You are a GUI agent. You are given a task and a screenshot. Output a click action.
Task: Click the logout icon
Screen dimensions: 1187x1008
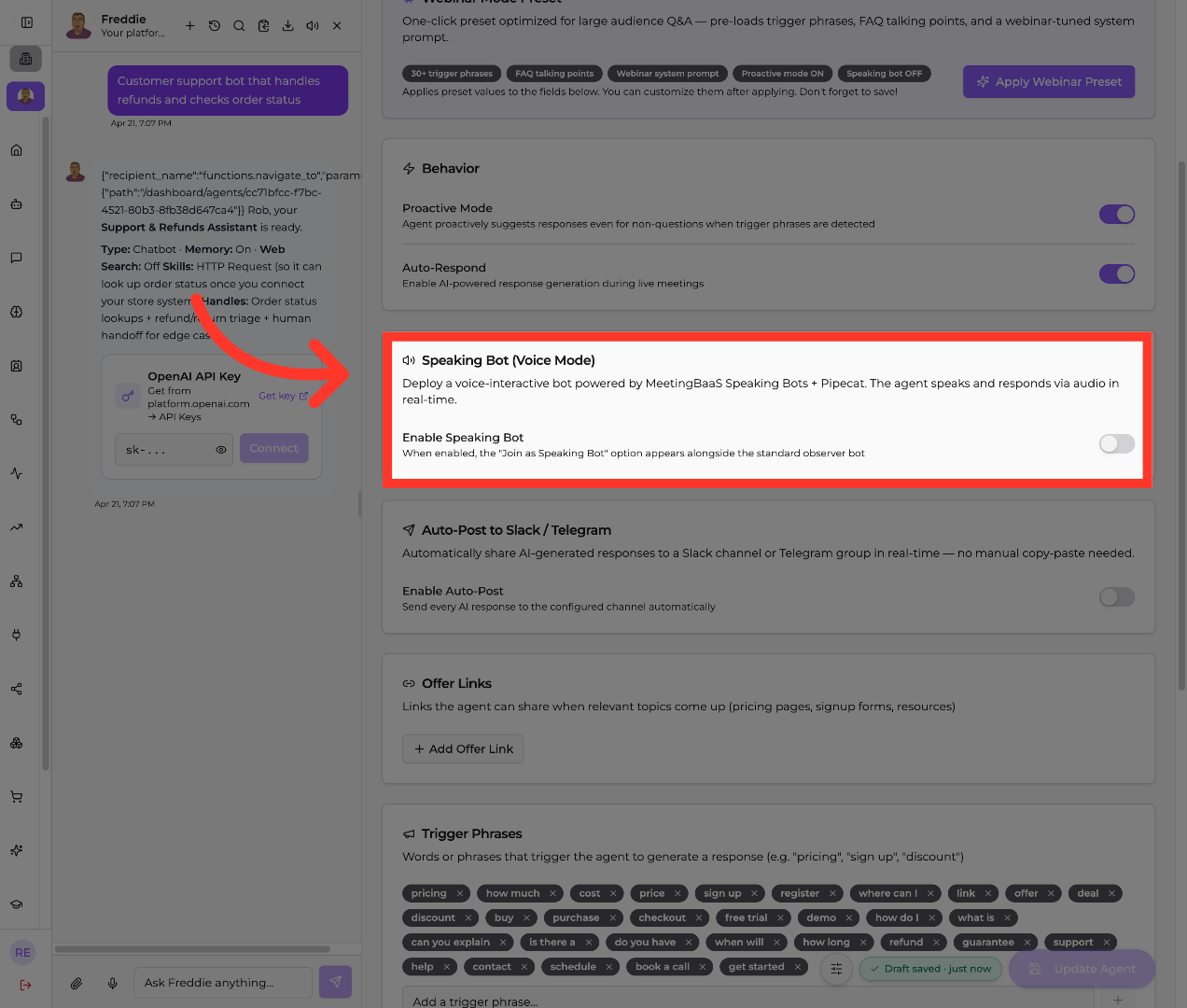(x=25, y=985)
